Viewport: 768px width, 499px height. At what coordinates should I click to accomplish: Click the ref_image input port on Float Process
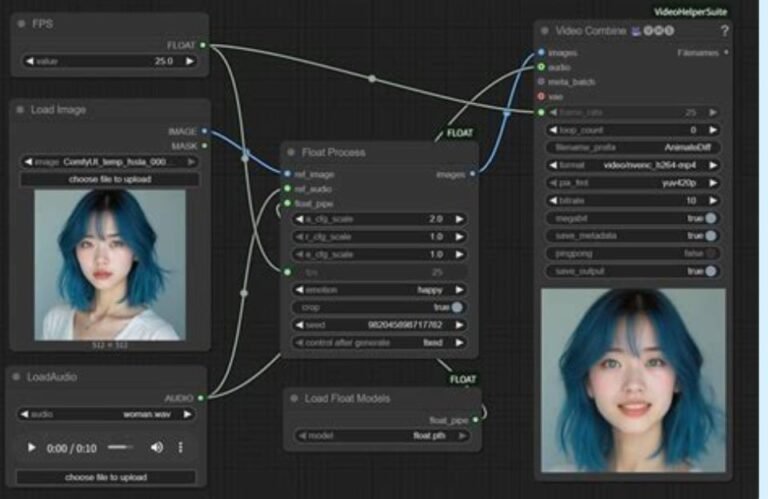click(x=288, y=174)
